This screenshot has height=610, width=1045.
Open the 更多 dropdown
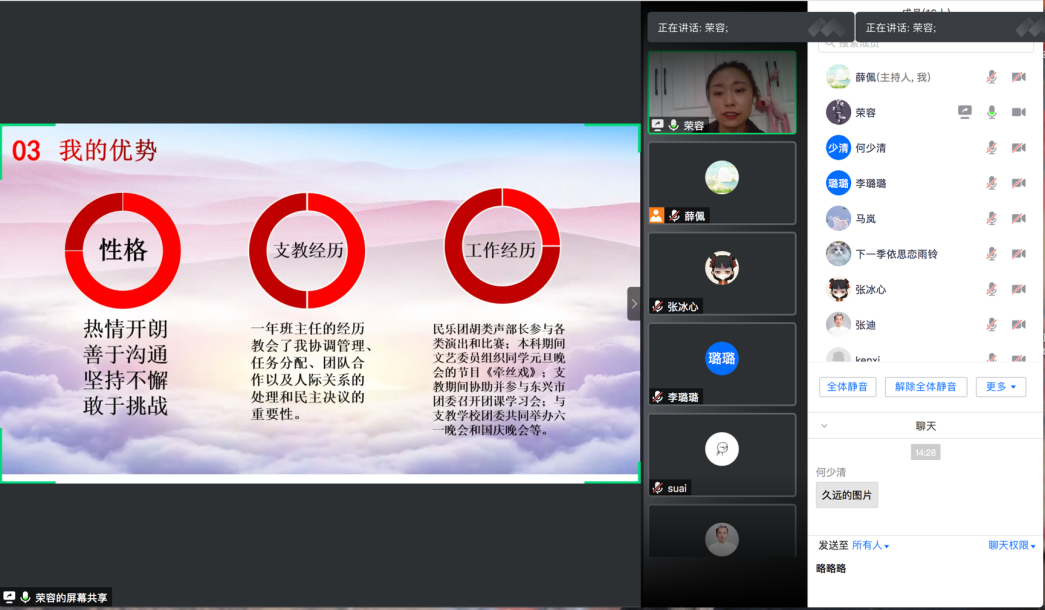1001,387
